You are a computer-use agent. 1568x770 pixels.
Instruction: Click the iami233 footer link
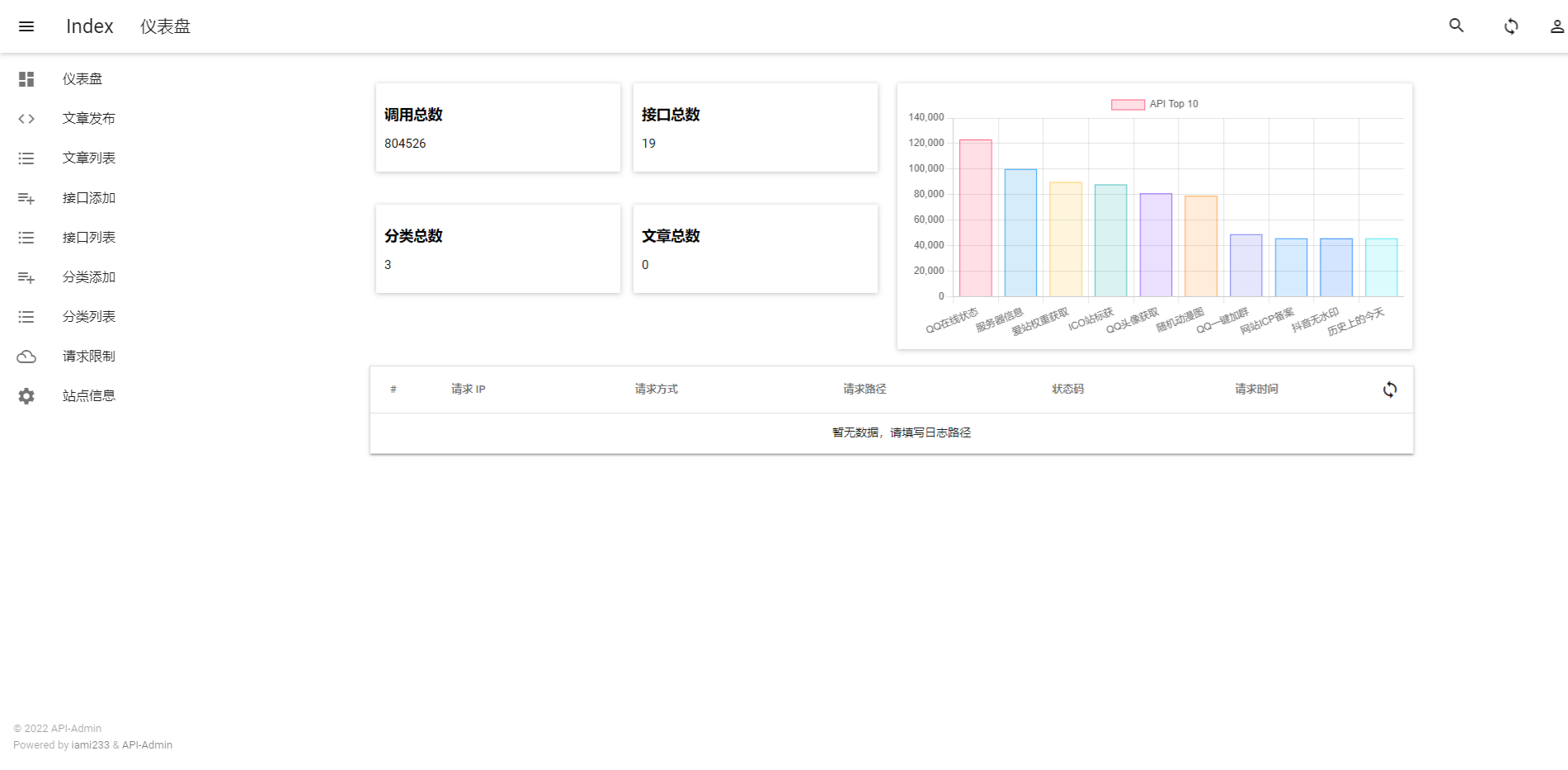[x=90, y=744]
